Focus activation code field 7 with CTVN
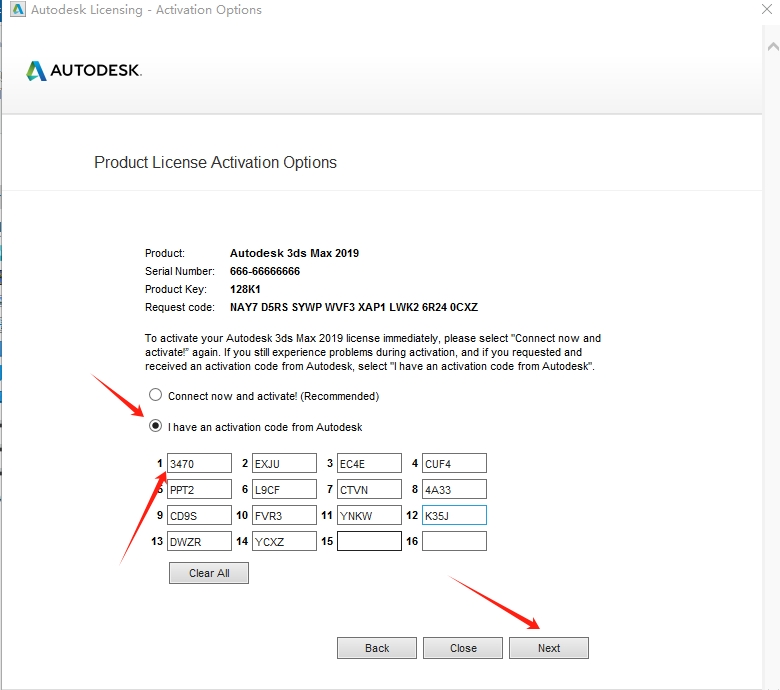Viewport: 780px width, 690px height. [369, 489]
